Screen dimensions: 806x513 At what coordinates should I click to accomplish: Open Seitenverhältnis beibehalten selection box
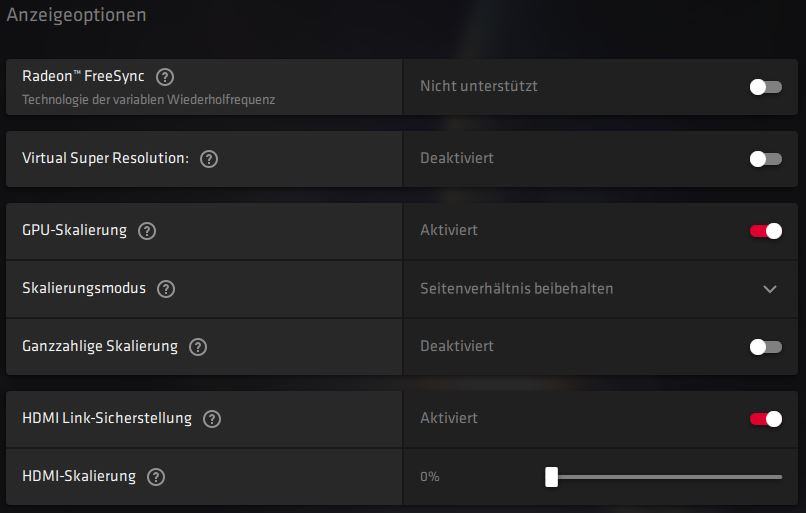[600, 289]
